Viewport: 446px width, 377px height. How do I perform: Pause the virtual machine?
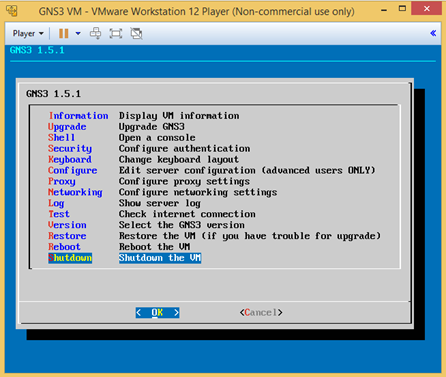63,33
